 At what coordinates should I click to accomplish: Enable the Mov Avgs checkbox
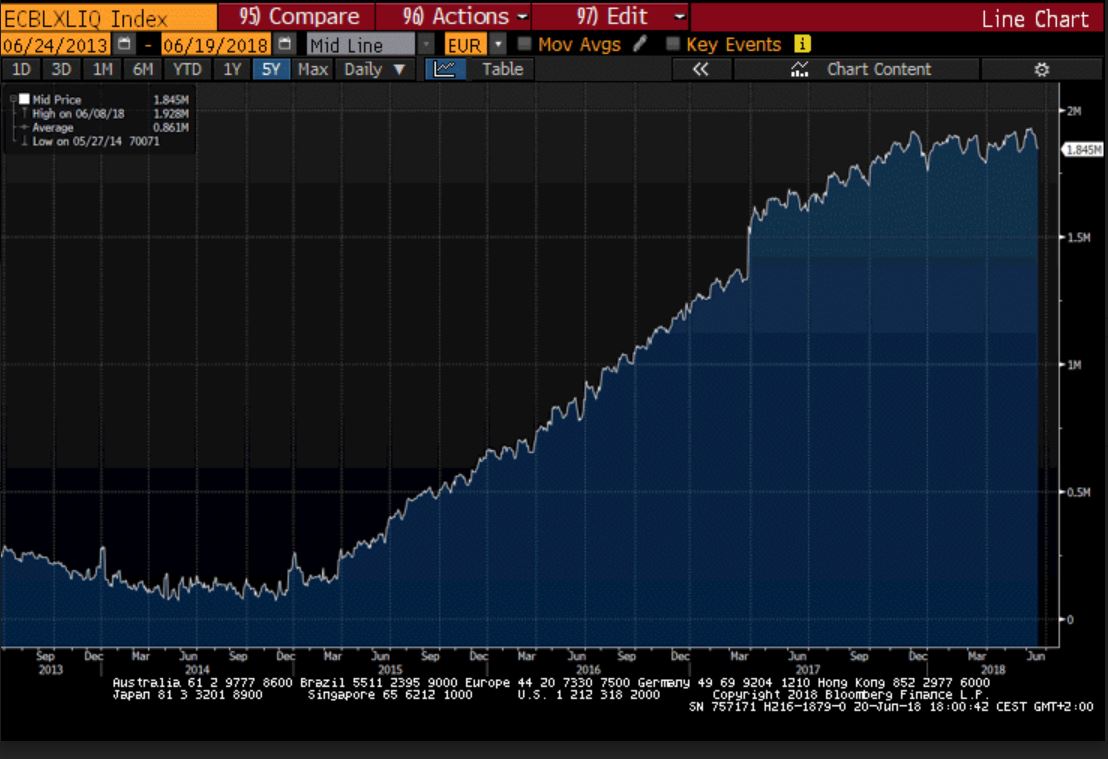coord(523,45)
